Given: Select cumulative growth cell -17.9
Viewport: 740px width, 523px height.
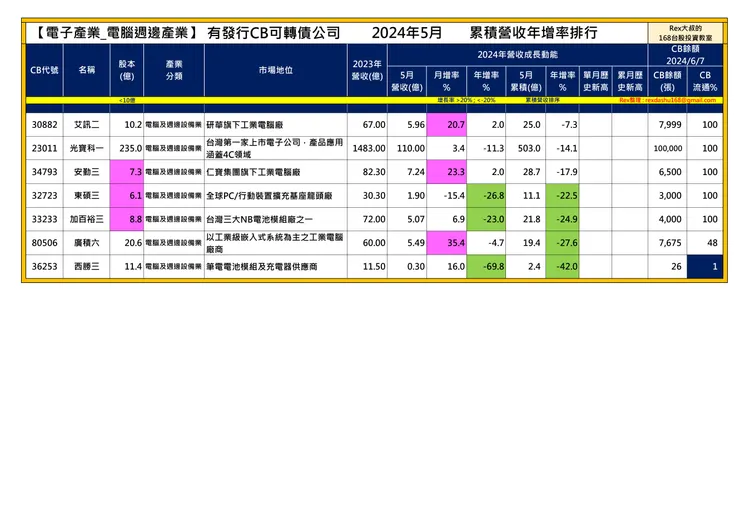Looking at the screenshot, I should click(x=562, y=172).
